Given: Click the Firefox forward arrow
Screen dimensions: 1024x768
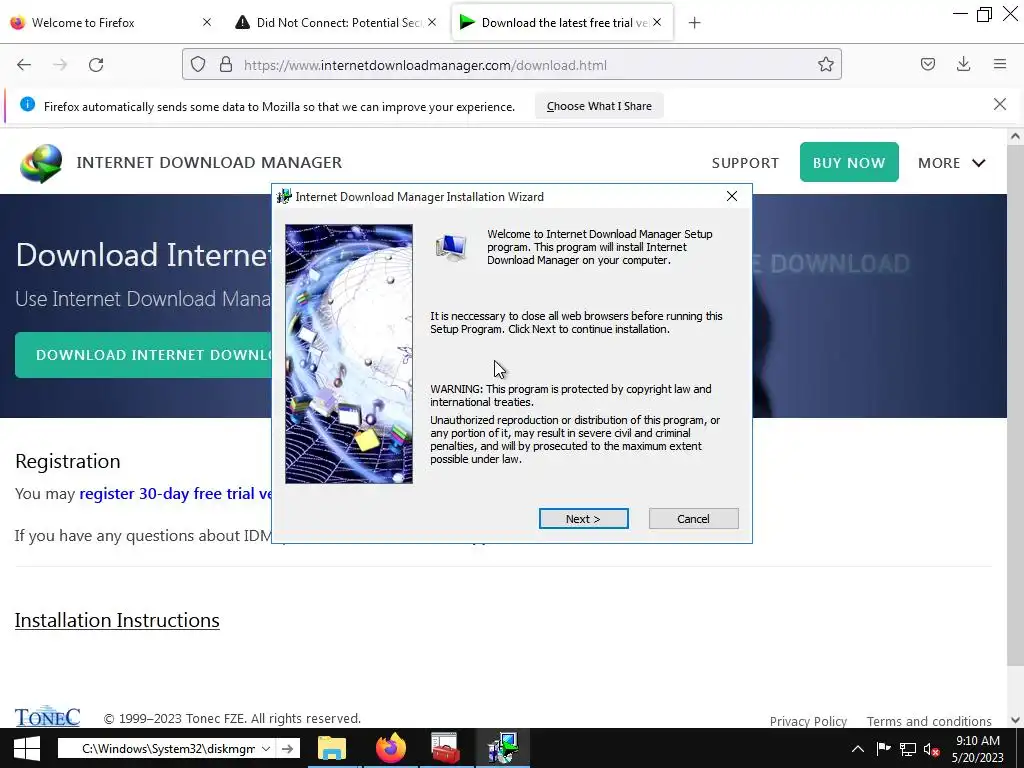Looking at the screenshot, I should click(x=60, y=65).
